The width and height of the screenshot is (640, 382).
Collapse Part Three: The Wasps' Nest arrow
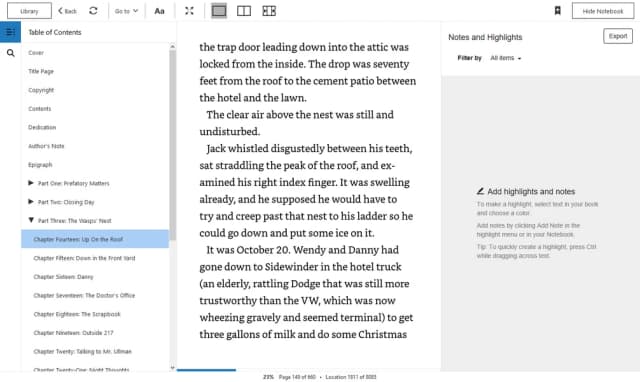31,220
